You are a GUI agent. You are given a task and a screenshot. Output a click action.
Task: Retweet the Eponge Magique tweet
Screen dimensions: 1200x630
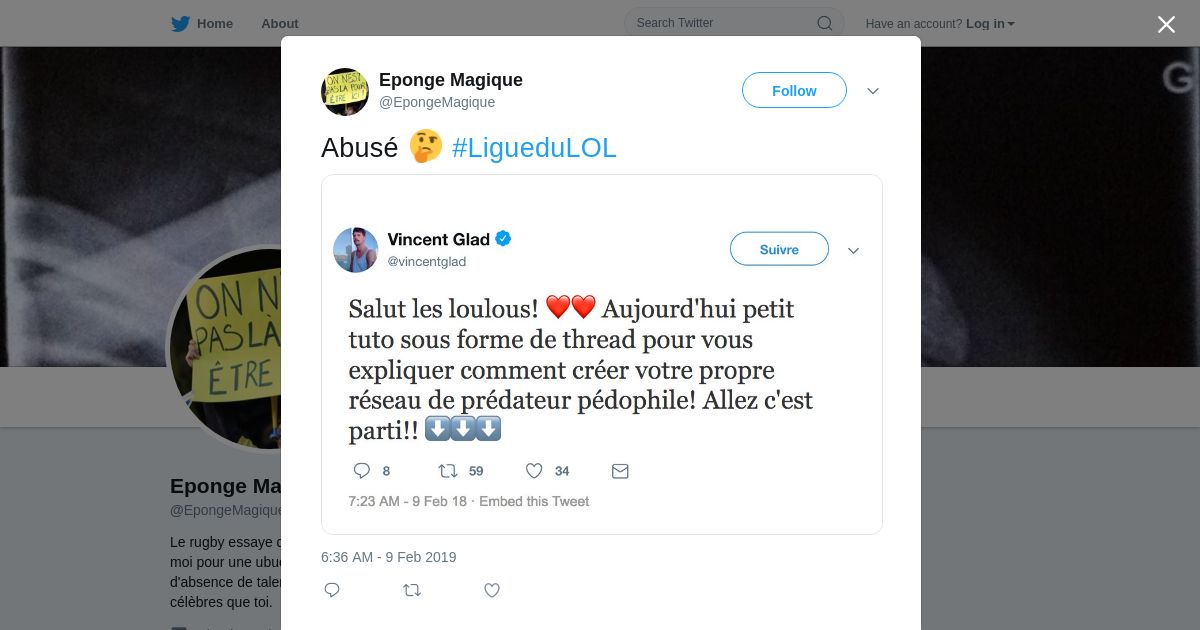click(x=411, y=590)
